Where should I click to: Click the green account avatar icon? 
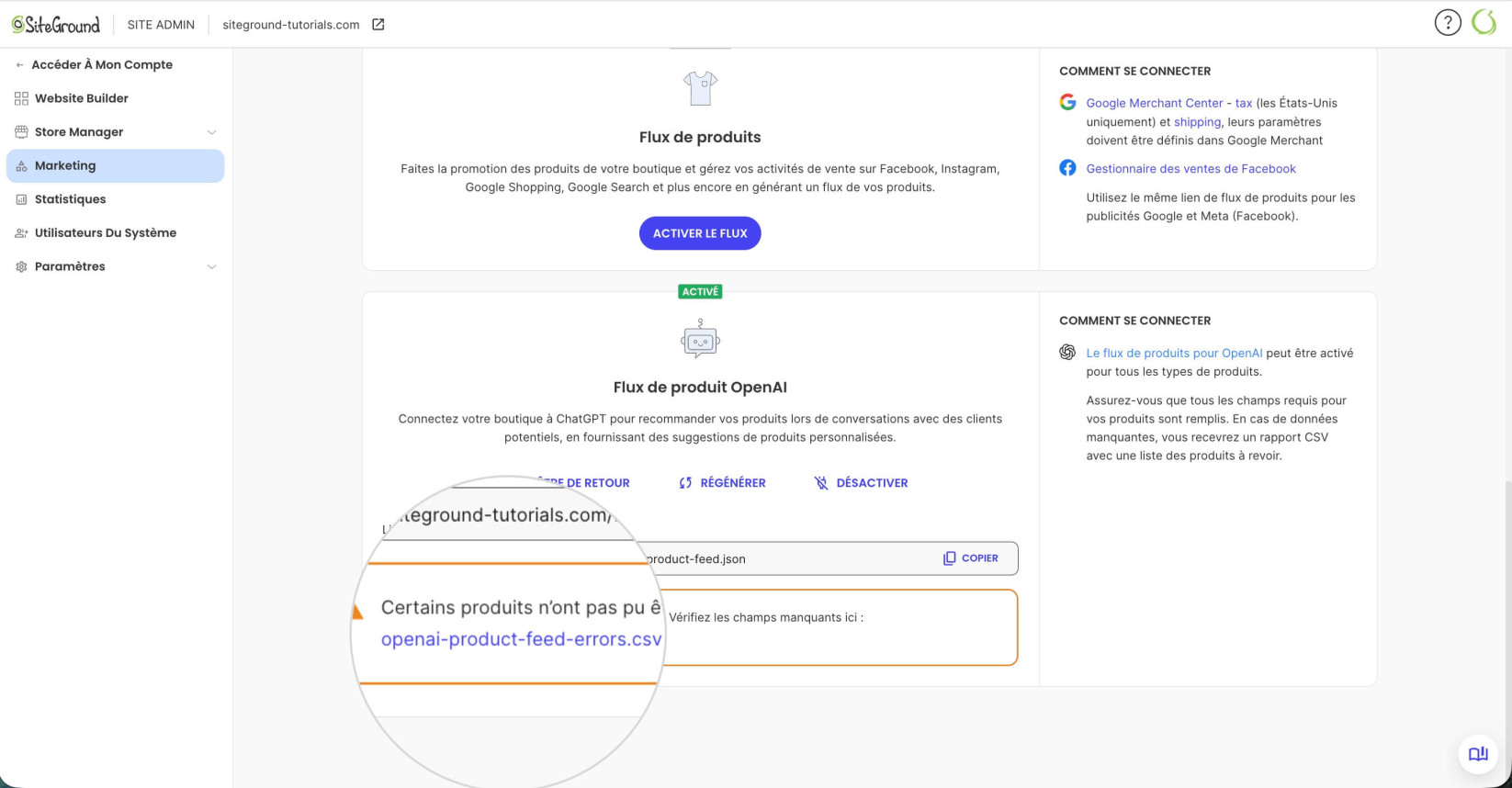tap(1484, 23)
